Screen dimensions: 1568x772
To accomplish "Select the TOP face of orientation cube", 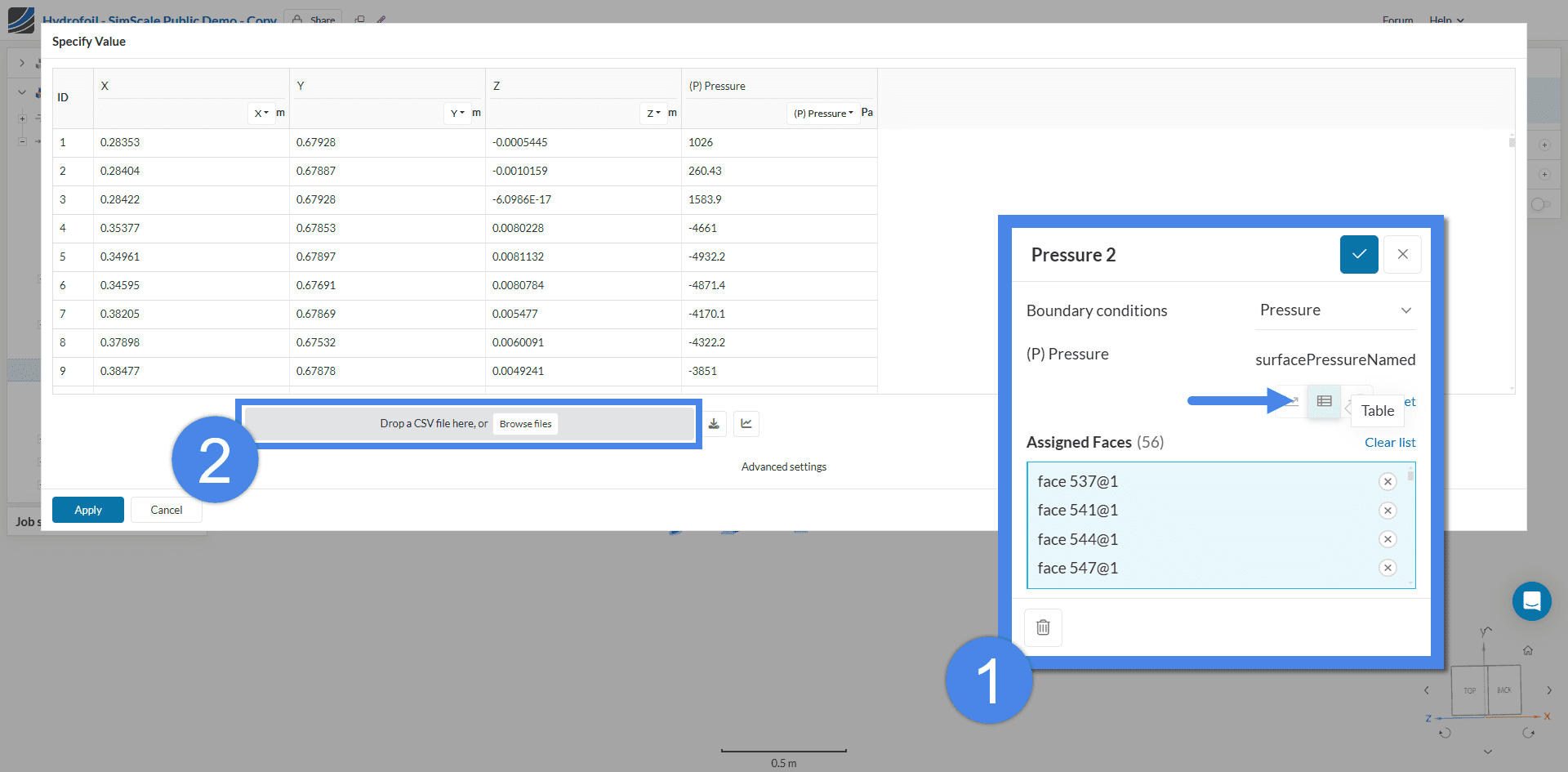I will point(1469,690).
